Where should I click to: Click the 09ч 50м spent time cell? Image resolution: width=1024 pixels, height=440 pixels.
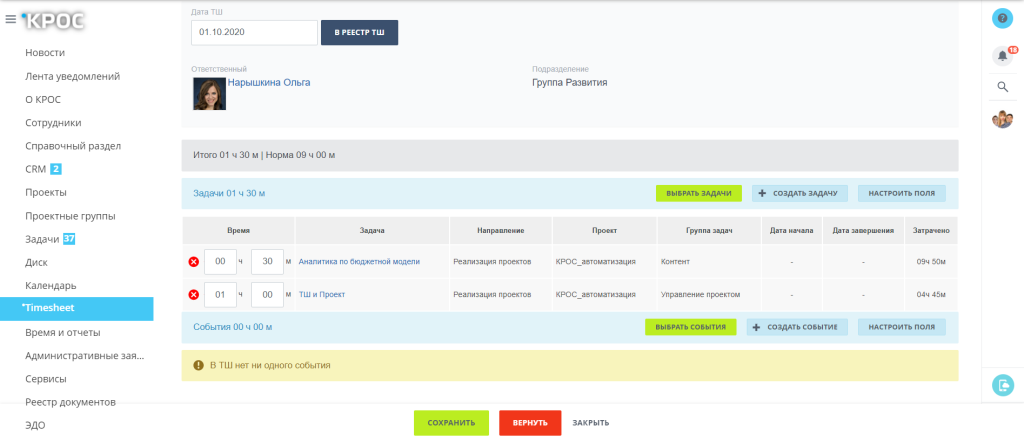(931, 262)
